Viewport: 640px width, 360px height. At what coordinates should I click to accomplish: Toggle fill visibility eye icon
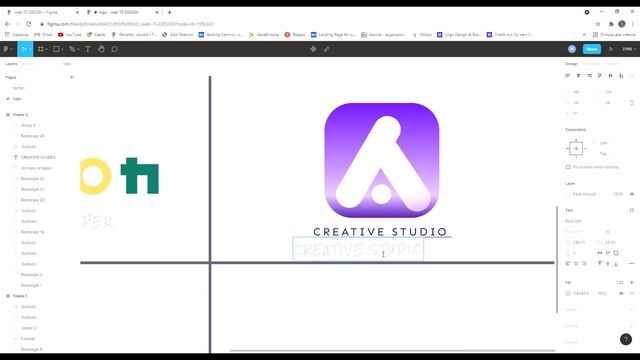(x=621, y=293)
